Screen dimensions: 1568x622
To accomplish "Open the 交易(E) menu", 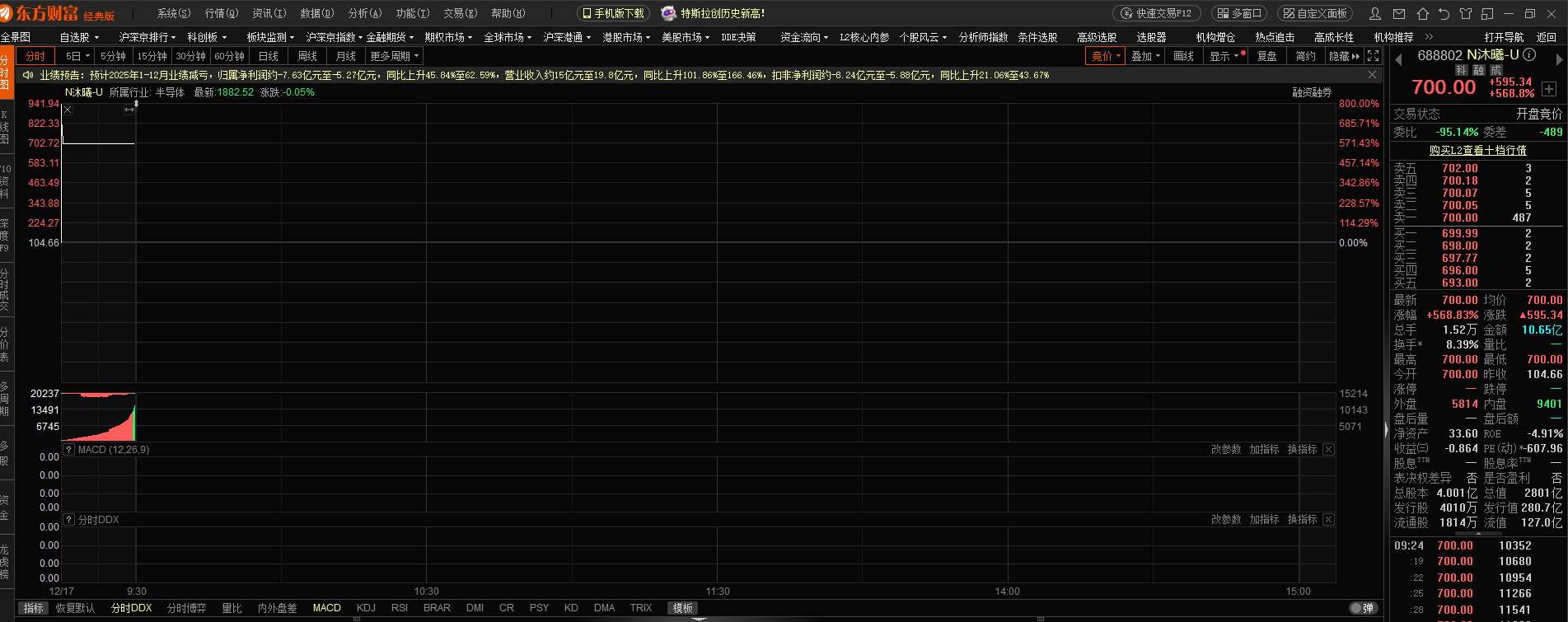I will [x=460, y=14].
